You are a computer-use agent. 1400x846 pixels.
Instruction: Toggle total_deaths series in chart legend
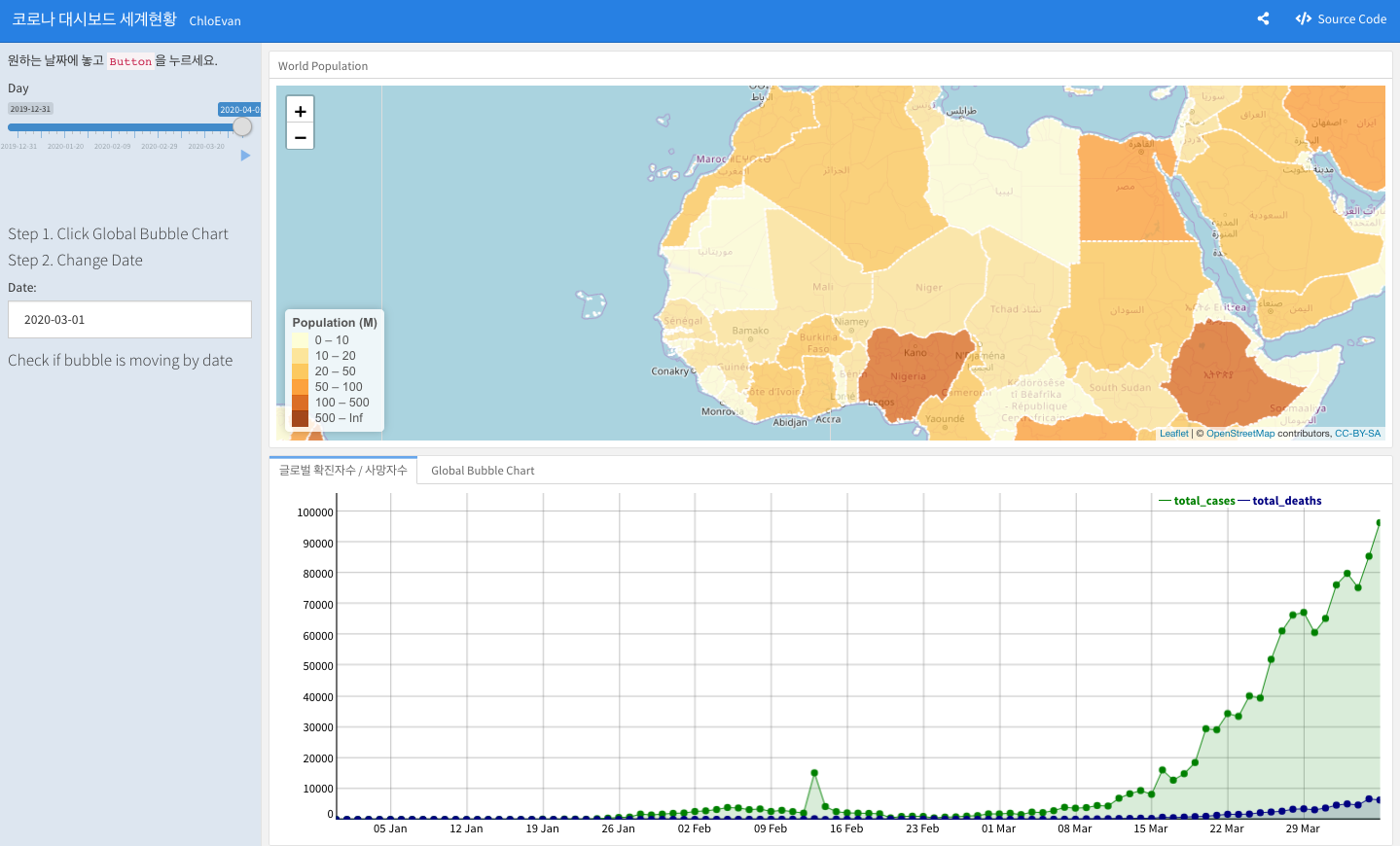tap(1279, 501)
